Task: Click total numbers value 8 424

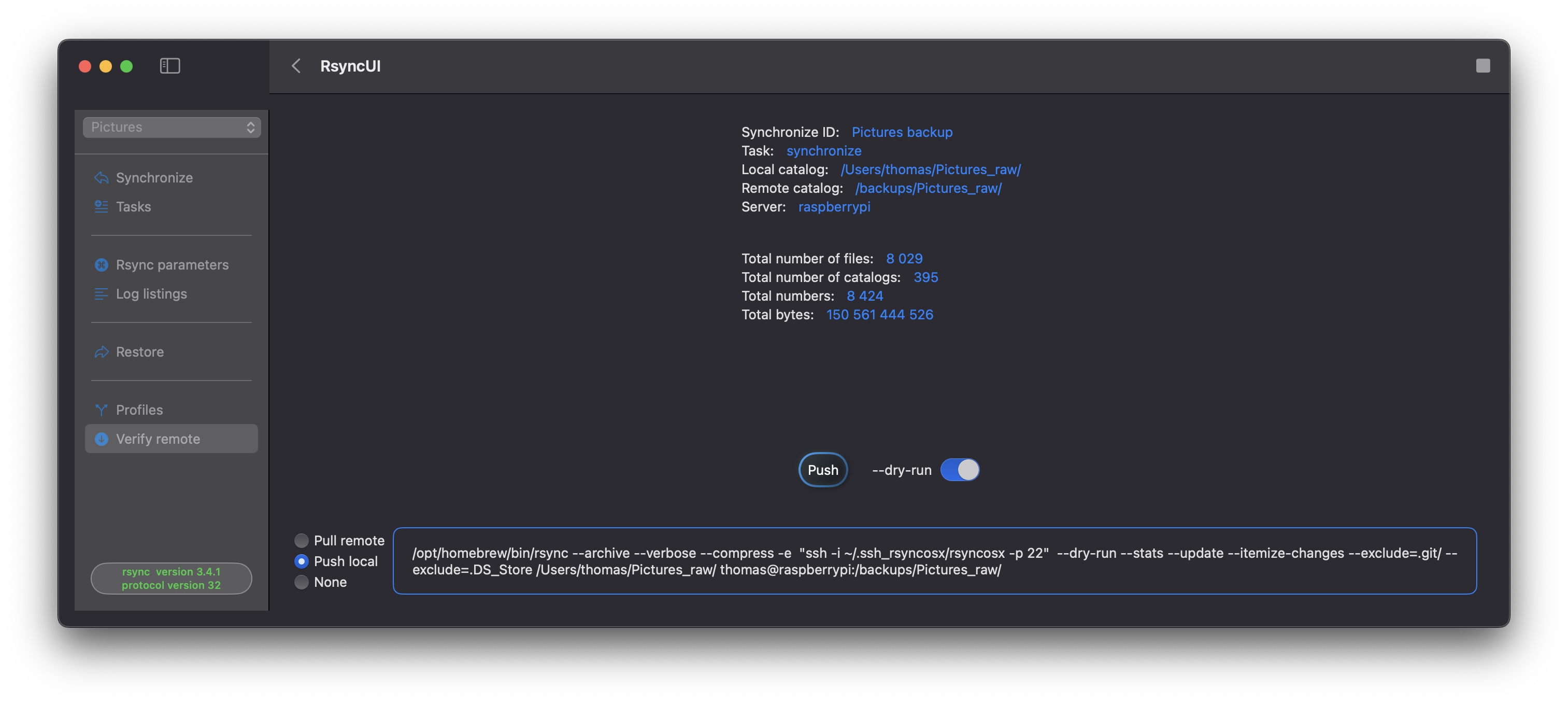Action: (x=864, y=296)
